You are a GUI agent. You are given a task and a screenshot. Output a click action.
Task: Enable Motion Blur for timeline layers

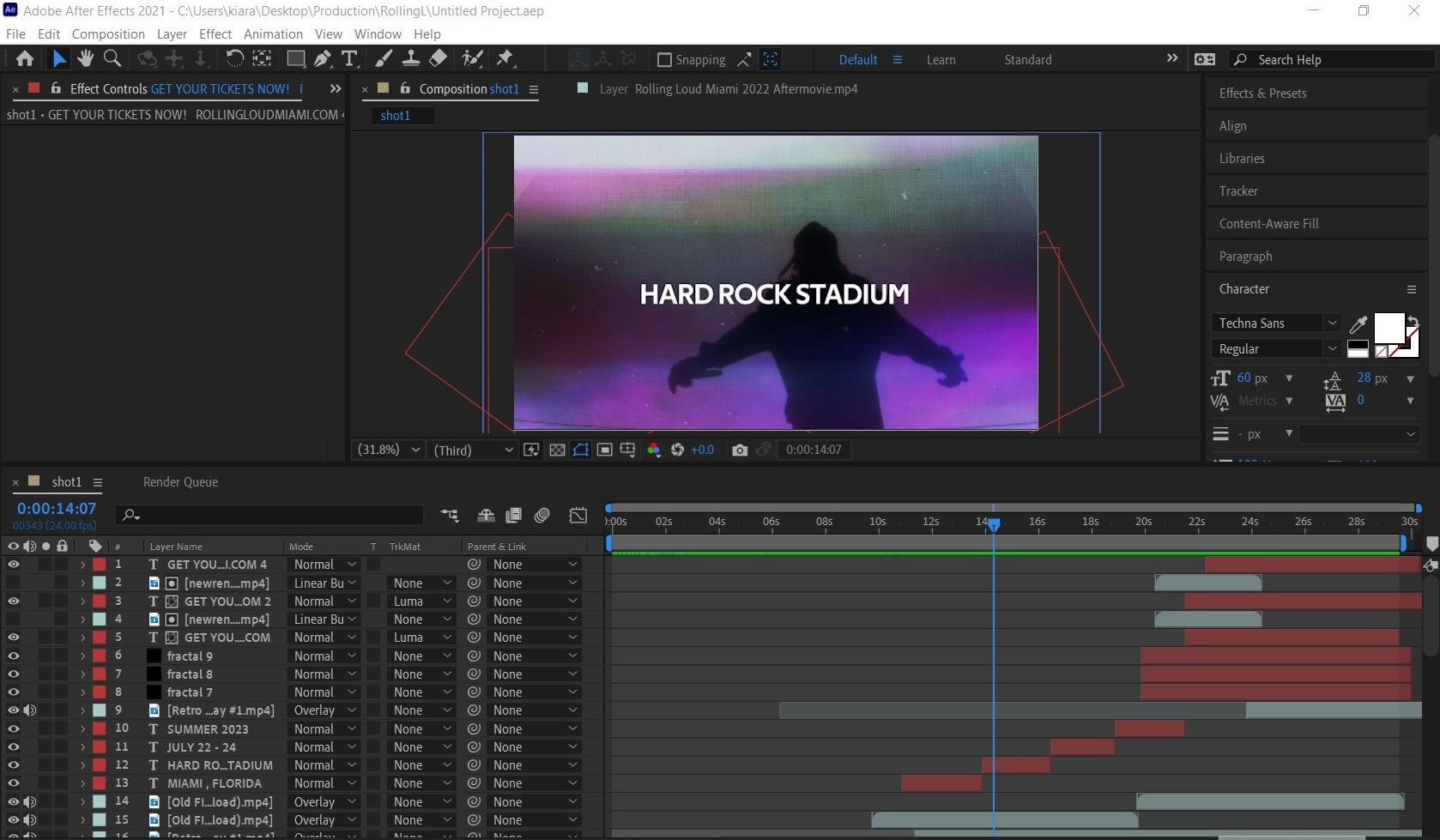[542, 515]
